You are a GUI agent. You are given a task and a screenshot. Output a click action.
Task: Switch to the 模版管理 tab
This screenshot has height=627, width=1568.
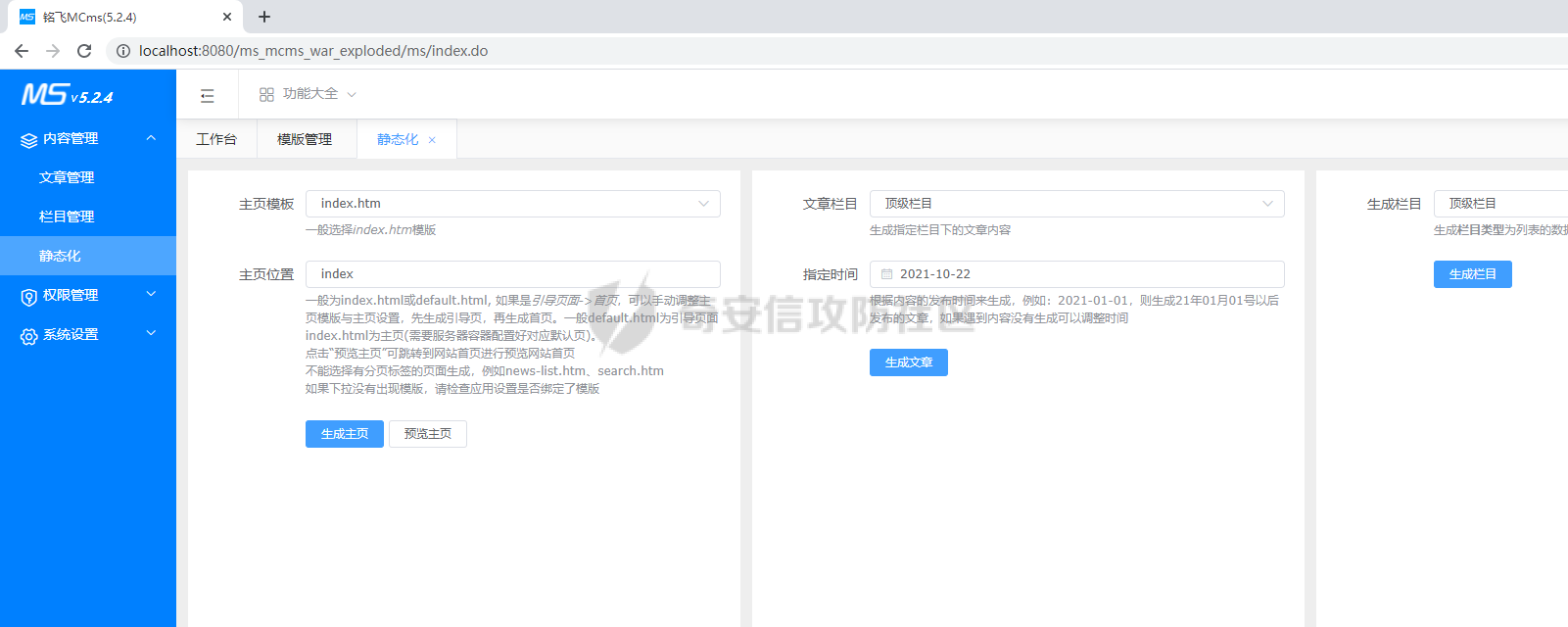[x=305, y=139]
